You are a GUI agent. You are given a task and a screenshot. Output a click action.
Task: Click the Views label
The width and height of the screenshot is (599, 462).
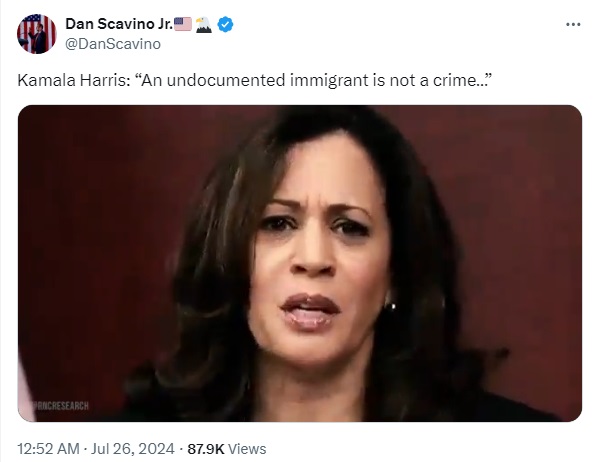pyautogui.click(x=247, y=449)
